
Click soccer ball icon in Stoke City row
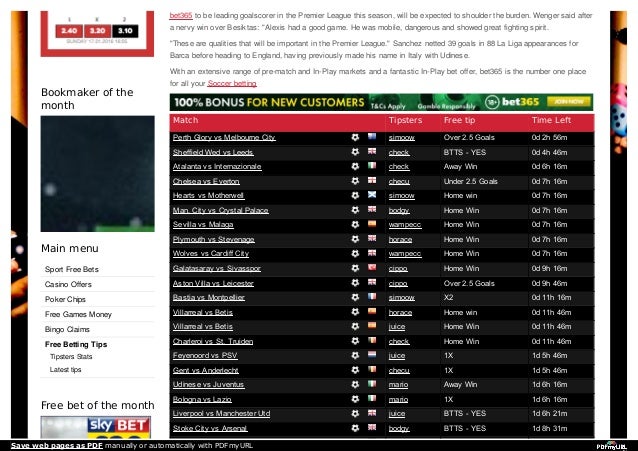point(355,428)
